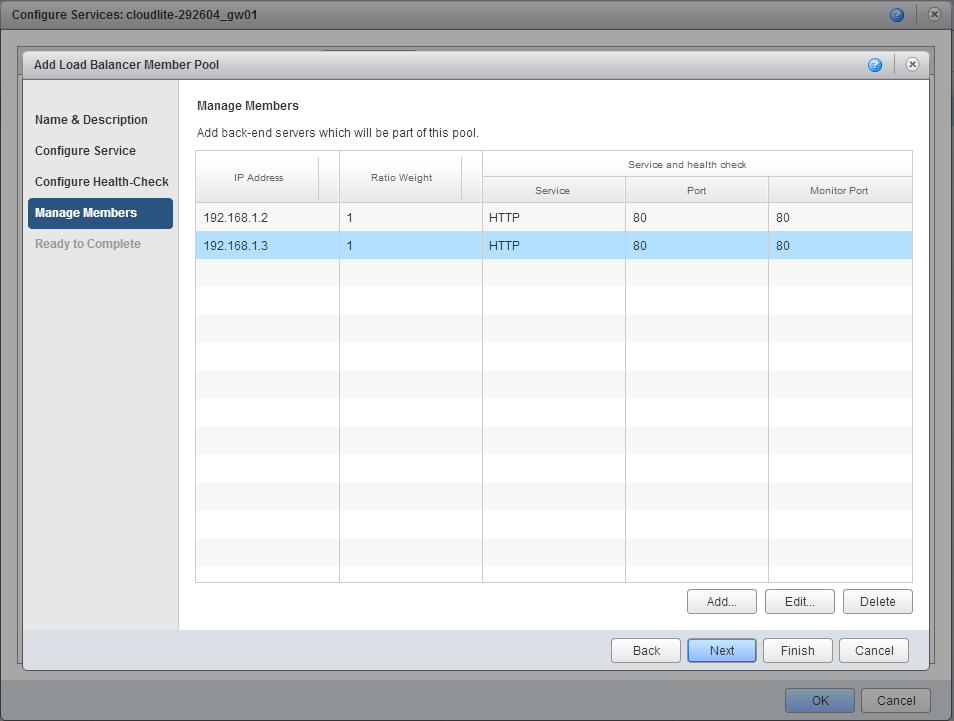
Task: Advance to the next wizard step
Action: (x=721, y=650)
